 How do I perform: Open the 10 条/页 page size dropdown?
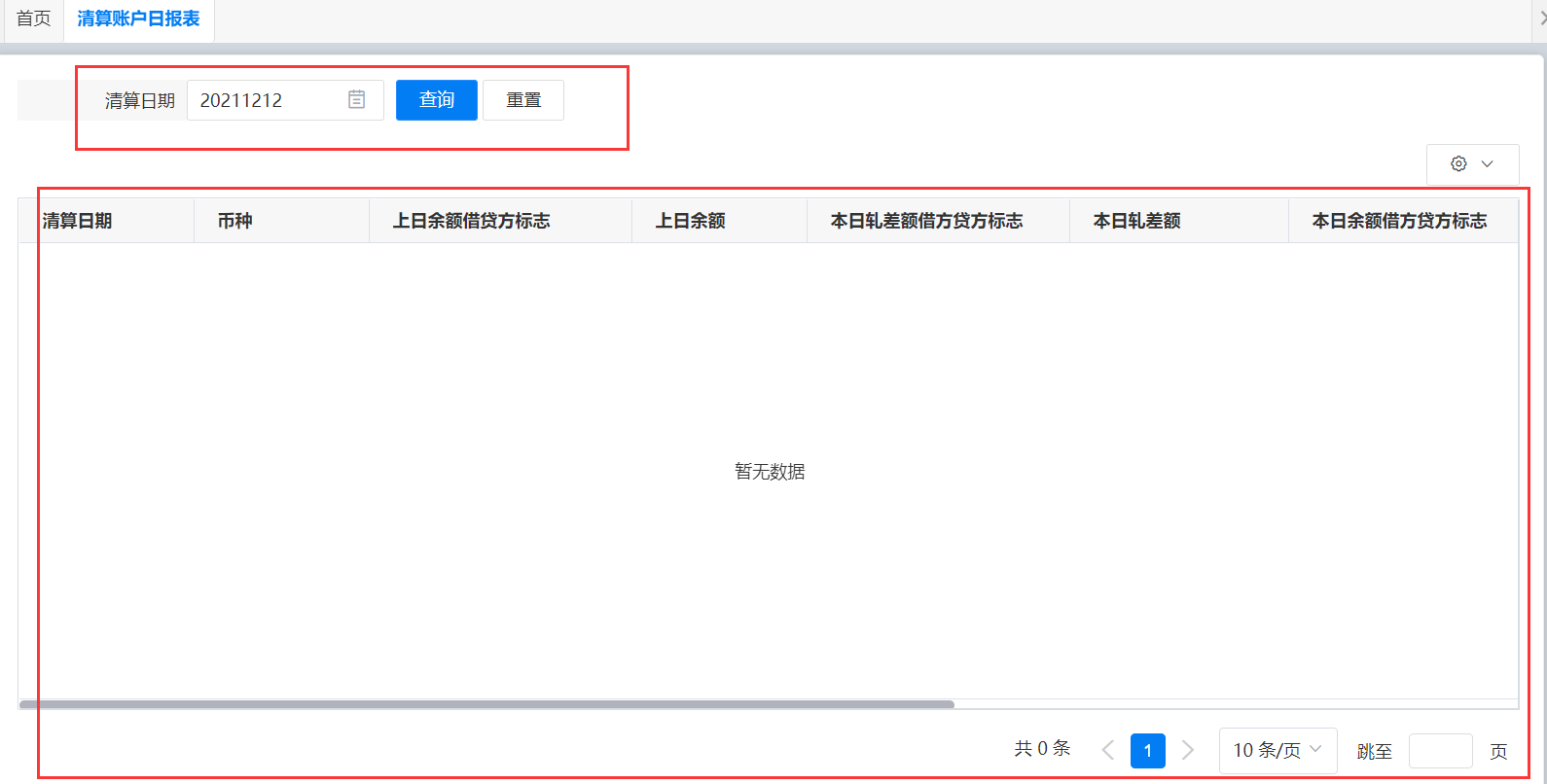(1277, 750)
